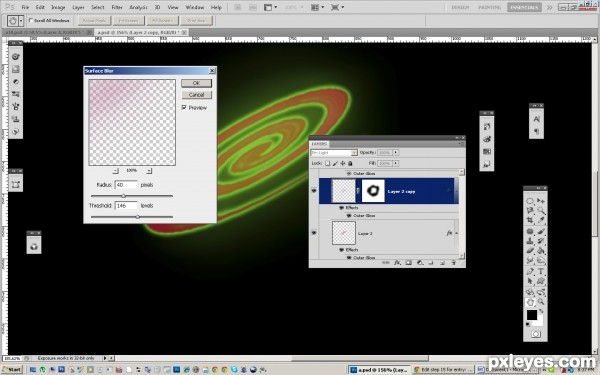600x375 pixels.
Task: Expand more workspaces chevron
Action: 549,7
